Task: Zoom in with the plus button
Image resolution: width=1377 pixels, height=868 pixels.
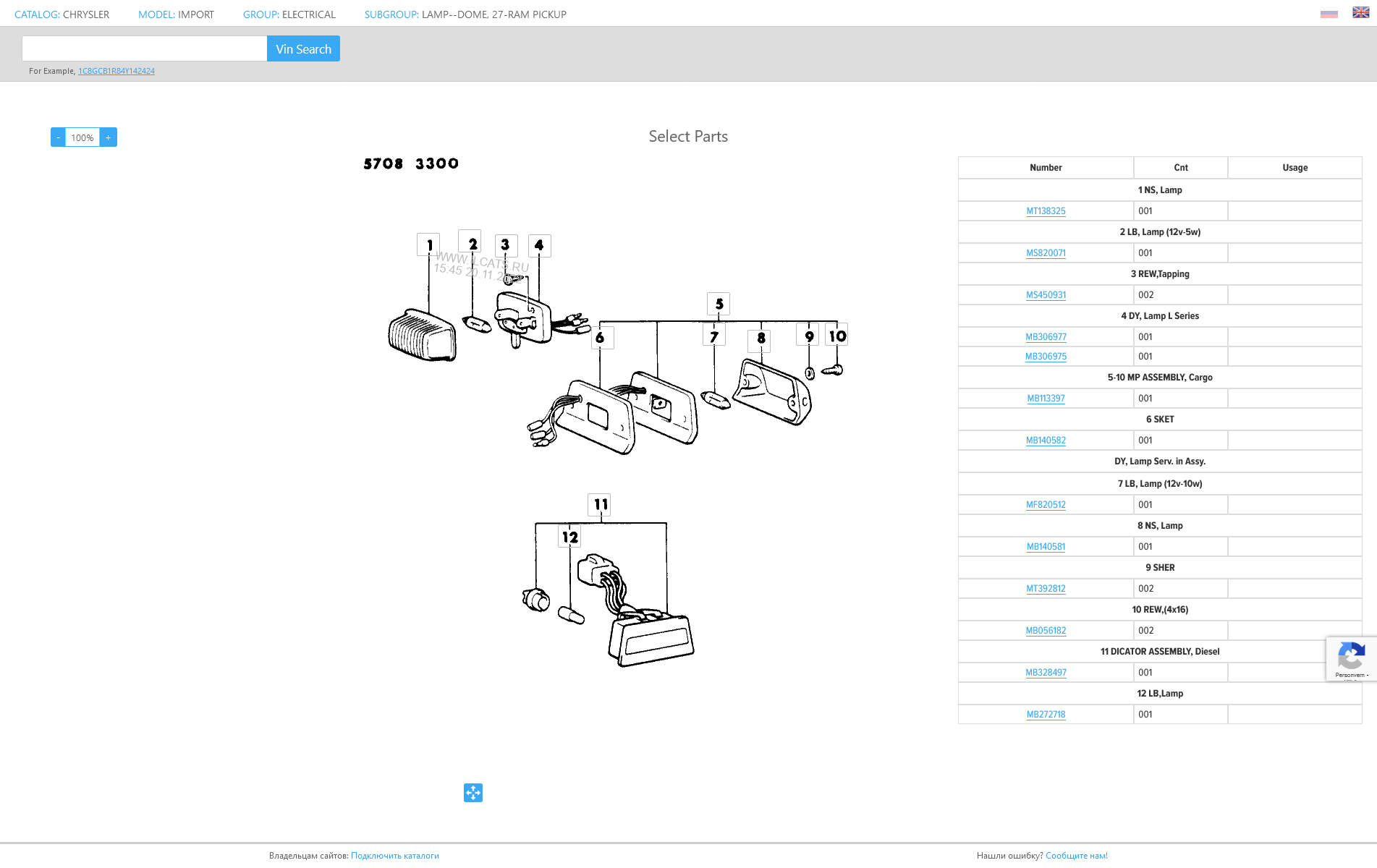Action: (109, 137)
